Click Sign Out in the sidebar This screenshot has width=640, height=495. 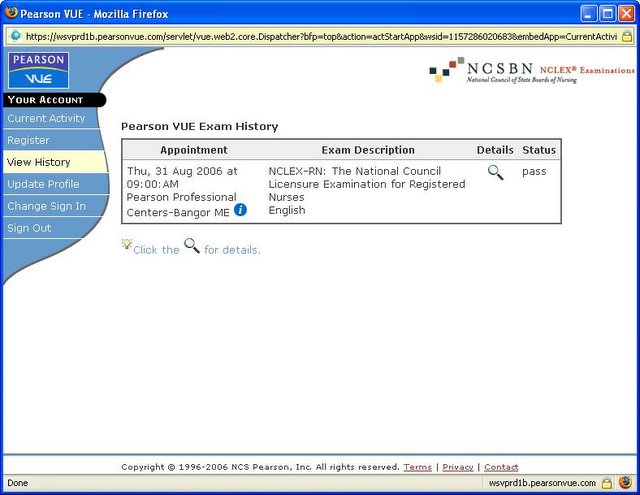pyautogui.click(x=29, y=228)
